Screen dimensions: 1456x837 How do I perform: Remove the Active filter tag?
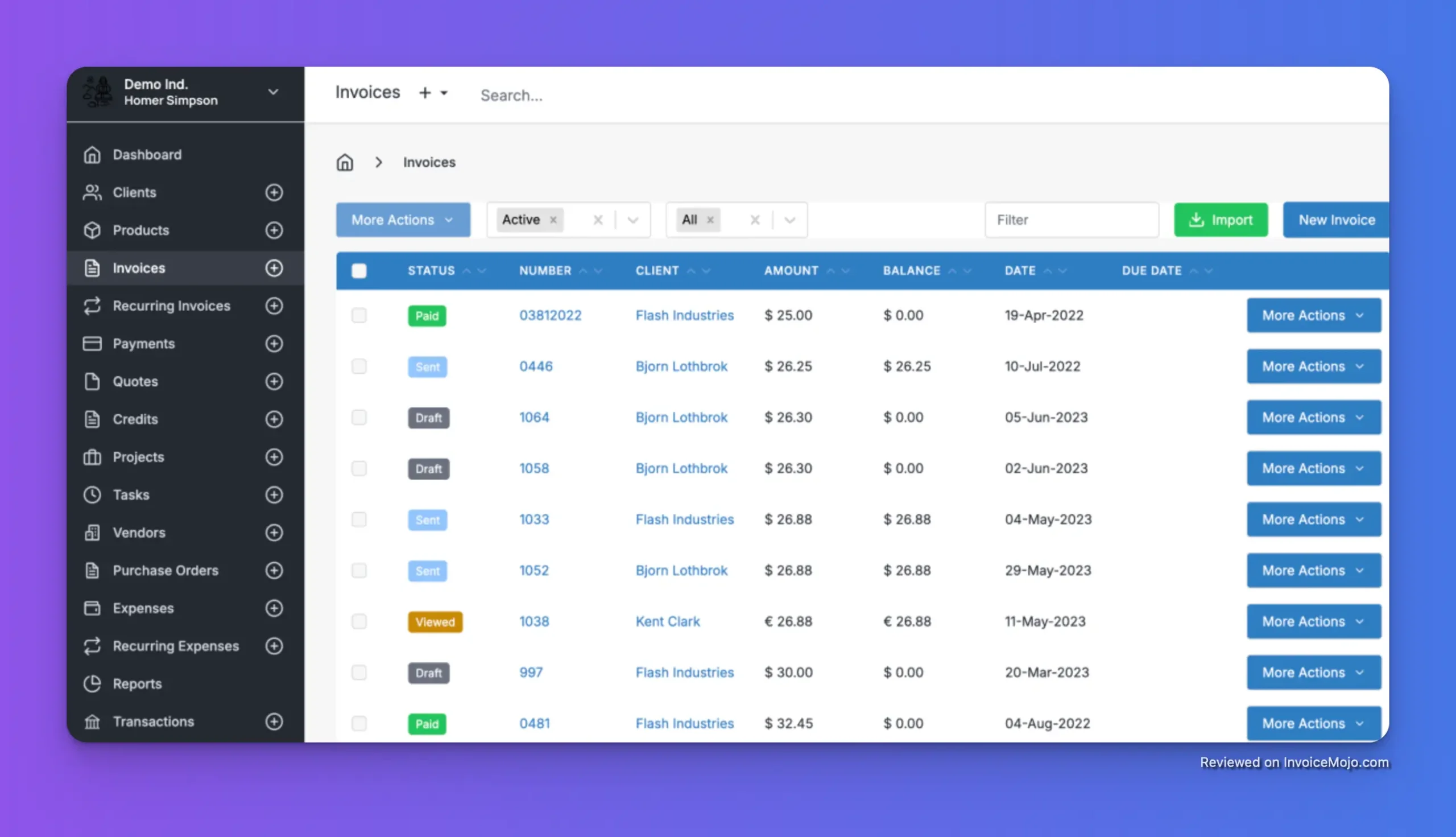pos(553,220)
